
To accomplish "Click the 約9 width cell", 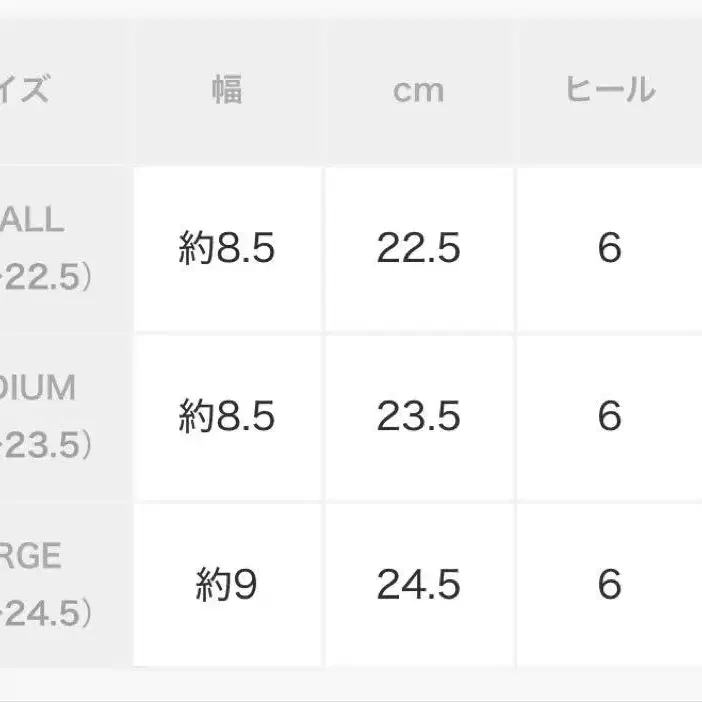I will point(227,585).
